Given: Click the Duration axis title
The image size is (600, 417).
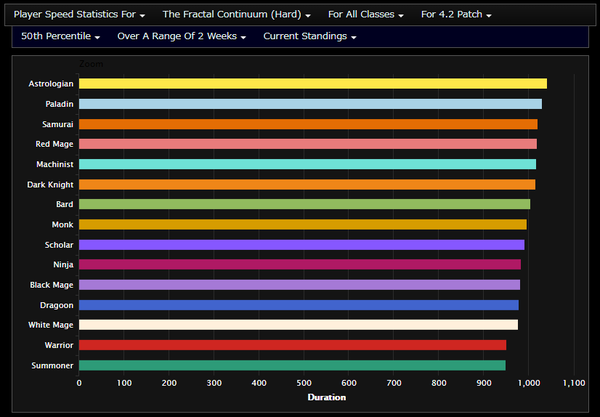Looking at the screenshot, I should pos(327,397).
